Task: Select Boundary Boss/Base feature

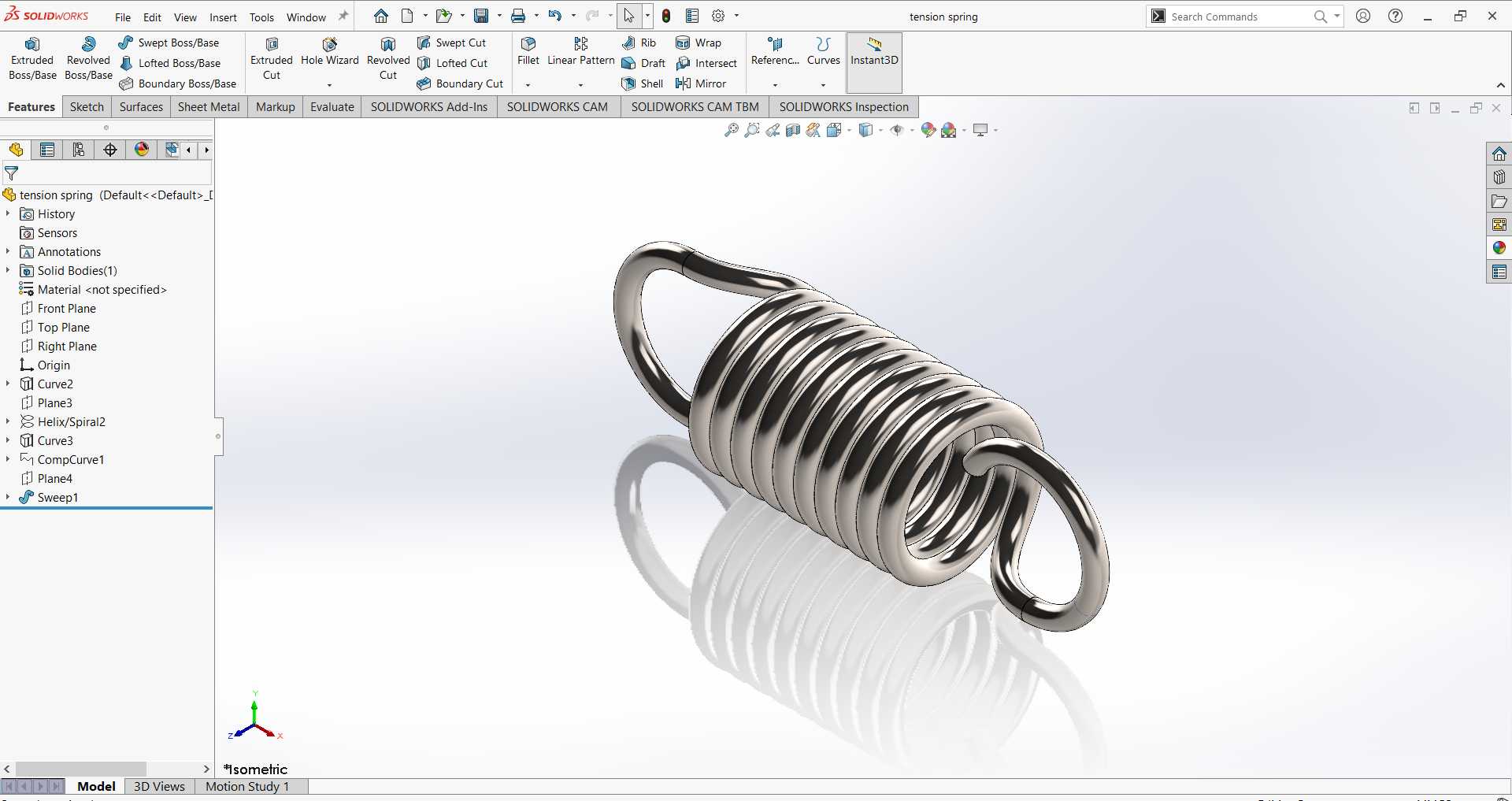Action: (x=178, y=83)
